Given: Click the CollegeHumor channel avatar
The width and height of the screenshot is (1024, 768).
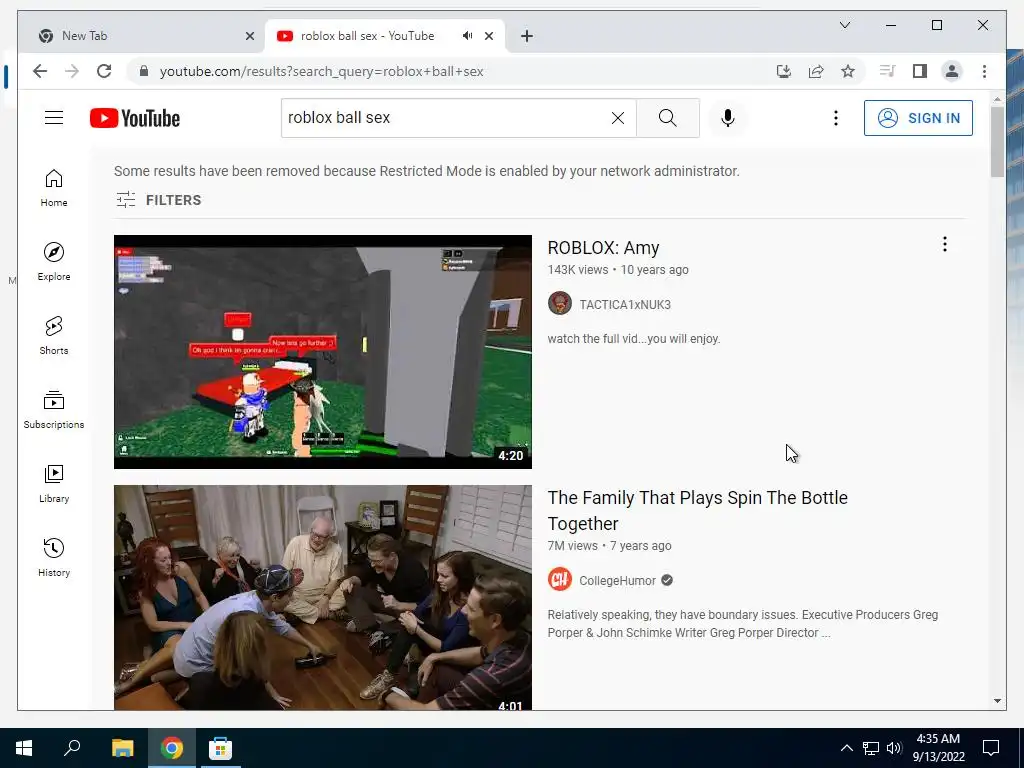Looking at the screenshot, I should point(560,579).
